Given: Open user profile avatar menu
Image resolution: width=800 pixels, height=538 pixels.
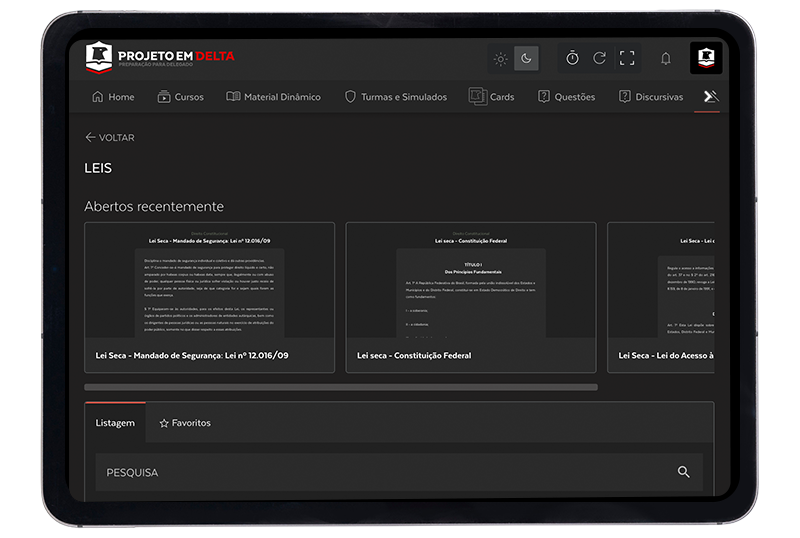Looking at the screenshot, I should pyautogui.click(x=705, y=58).
